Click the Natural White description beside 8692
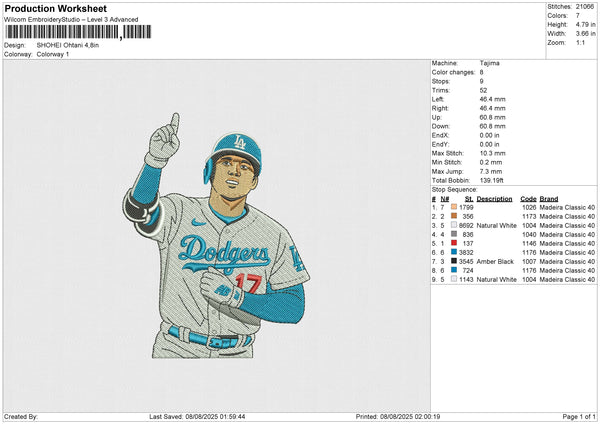The height and width of the screenshot is (424, 600). (497, 225)
